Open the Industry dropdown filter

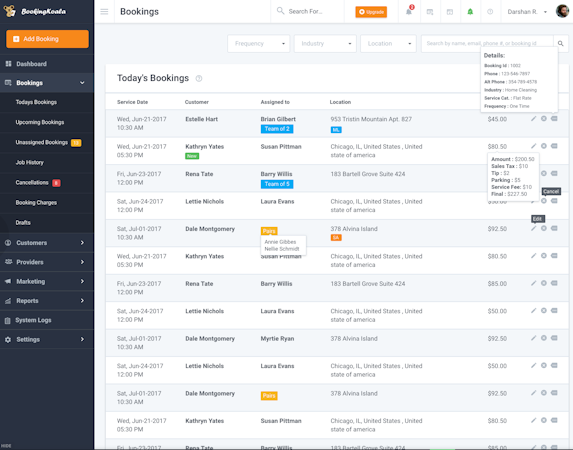tap(325, 44)
